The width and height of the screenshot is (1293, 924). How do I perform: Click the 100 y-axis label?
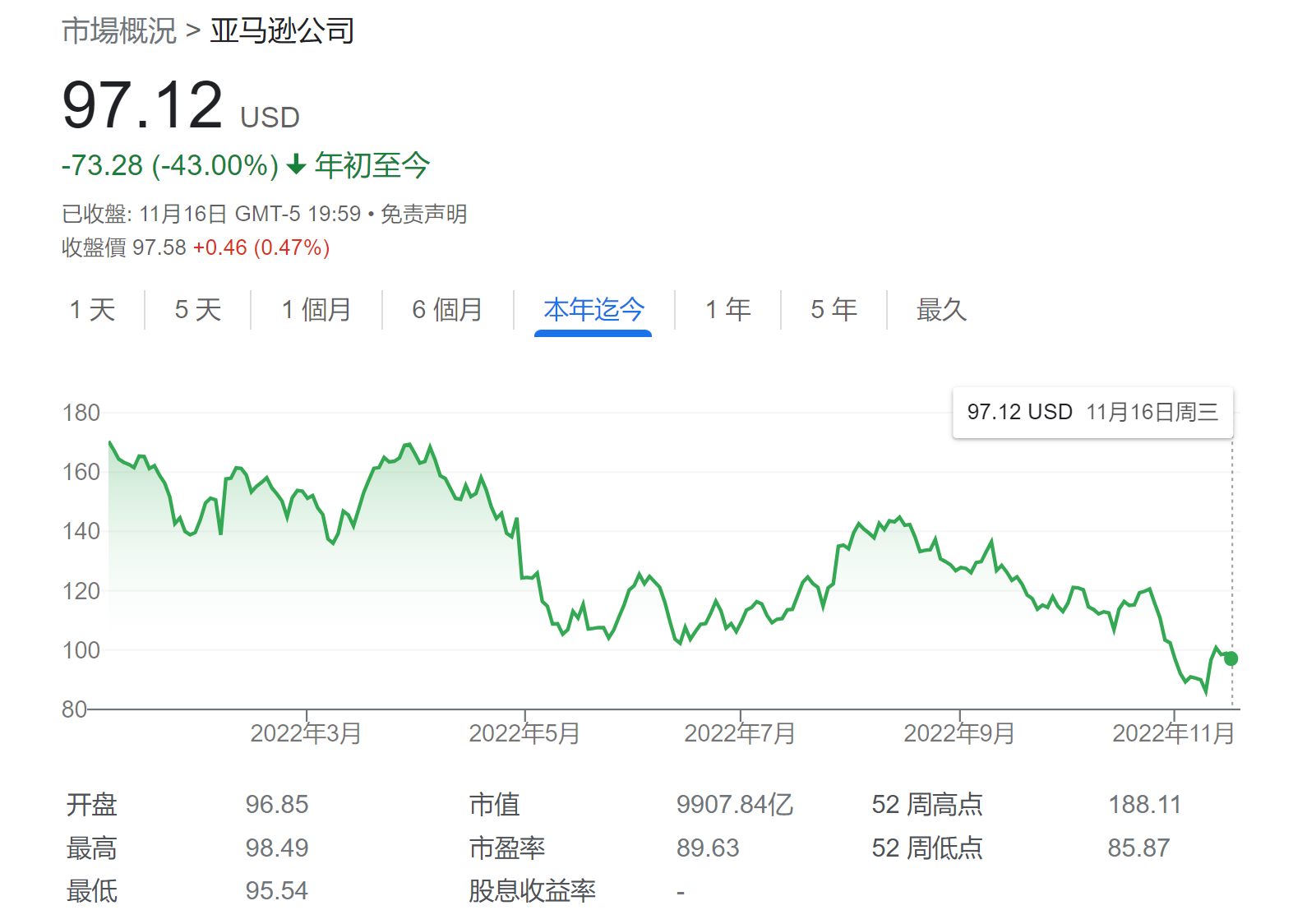pyautogui.click(x=81, y=650)
